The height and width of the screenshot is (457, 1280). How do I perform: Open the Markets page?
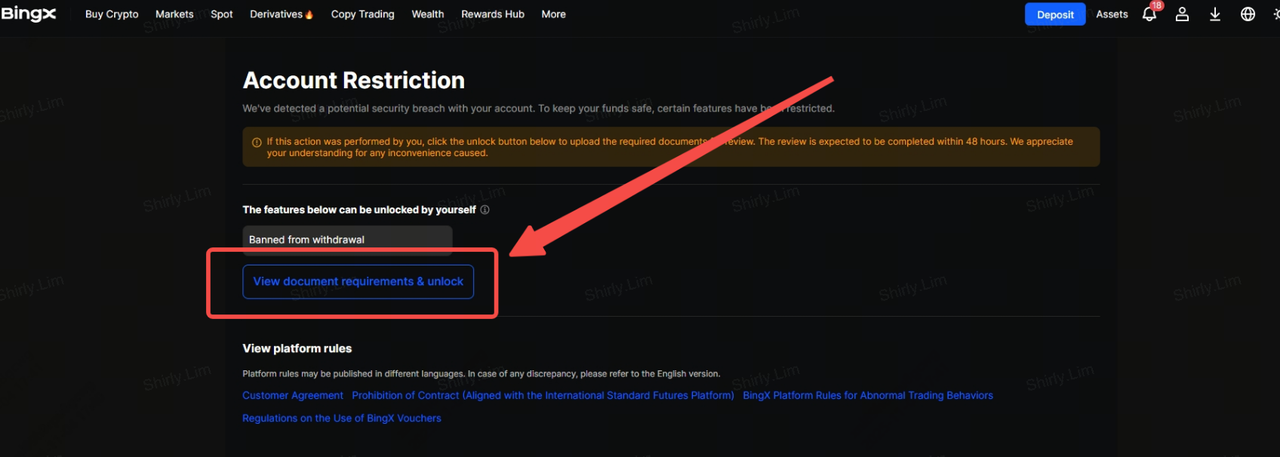[x=175, y=15]
